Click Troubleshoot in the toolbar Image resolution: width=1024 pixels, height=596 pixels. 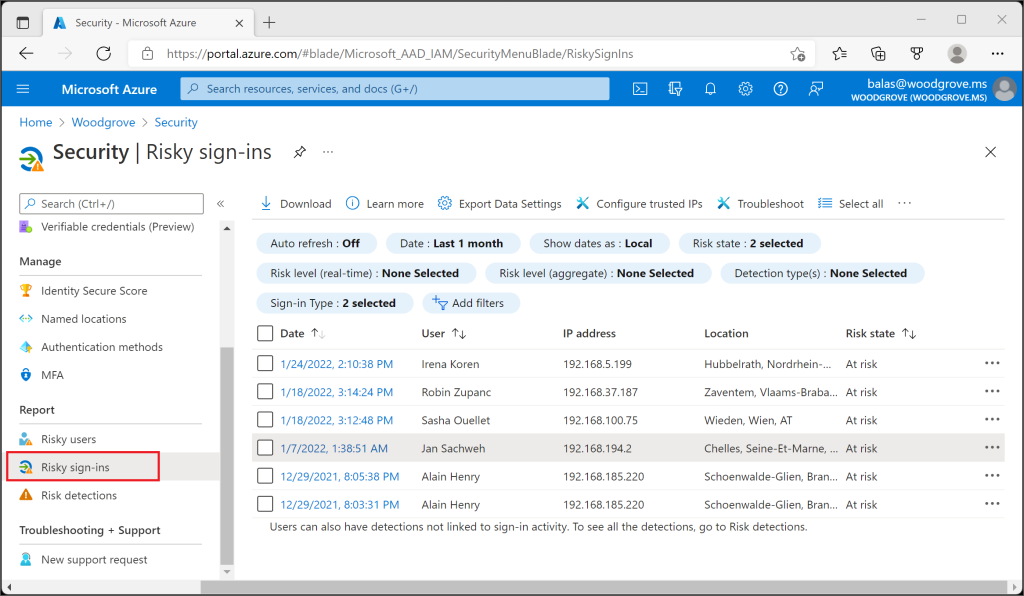(x=761, y=204)
